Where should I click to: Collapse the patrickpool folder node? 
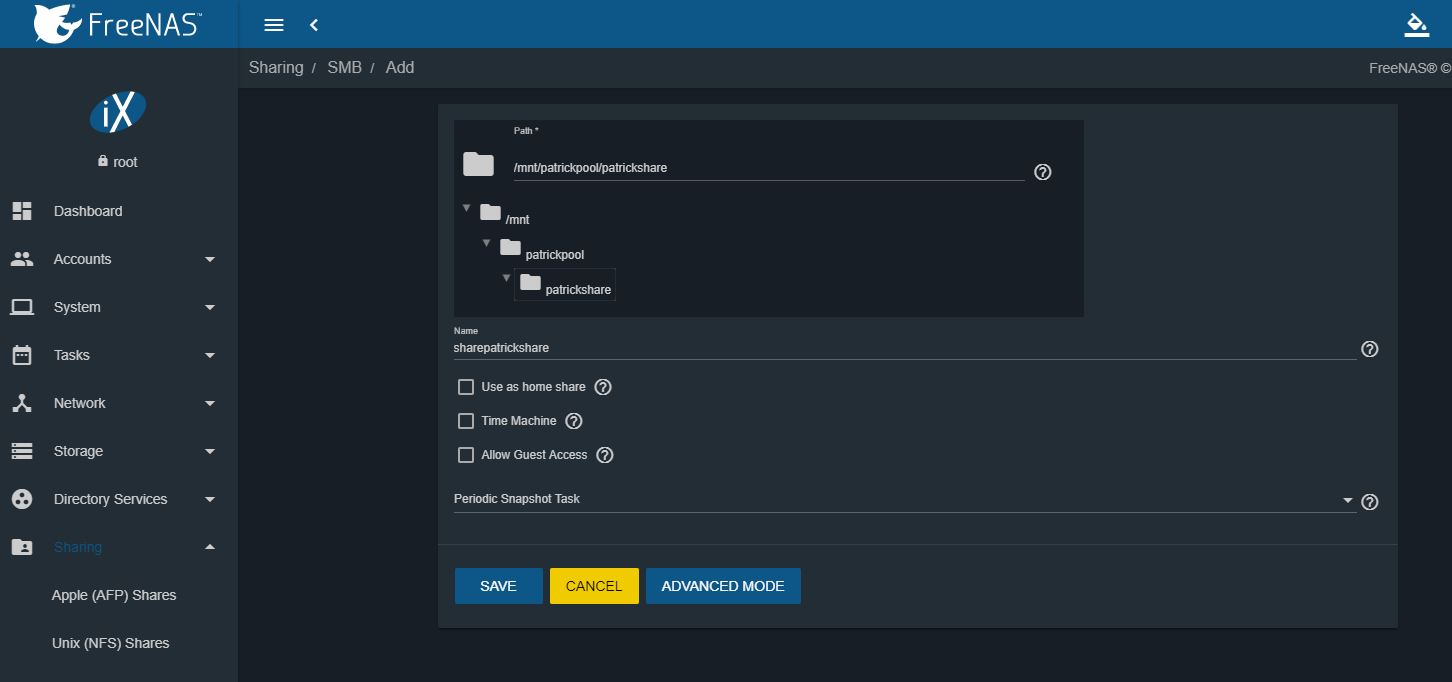pyautogui.click(x=487, y=243)
